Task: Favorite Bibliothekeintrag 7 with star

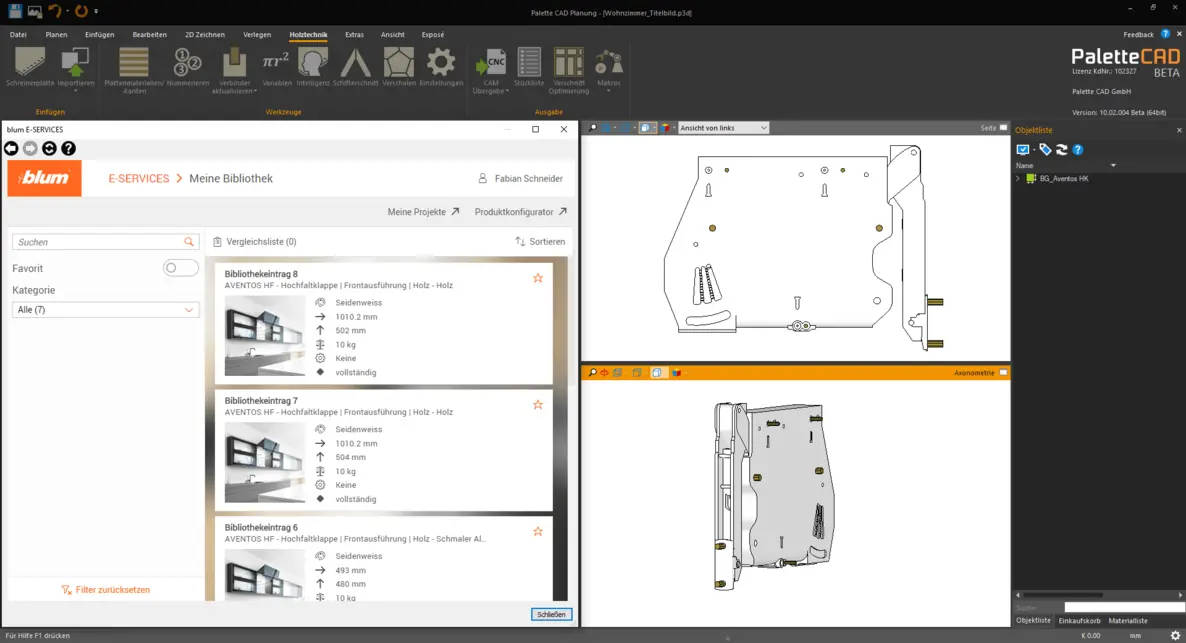Action: (538, 405)
